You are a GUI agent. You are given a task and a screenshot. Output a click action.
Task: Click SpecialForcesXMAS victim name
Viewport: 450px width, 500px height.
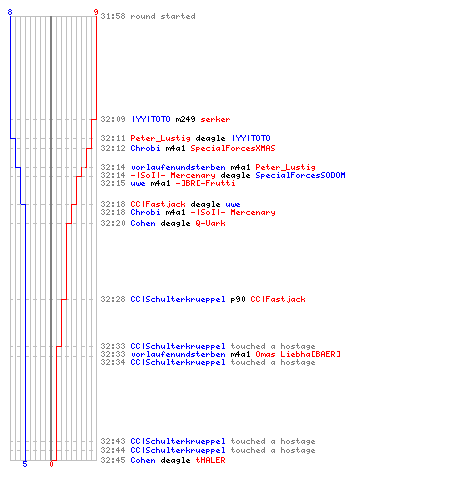(233, 148)
